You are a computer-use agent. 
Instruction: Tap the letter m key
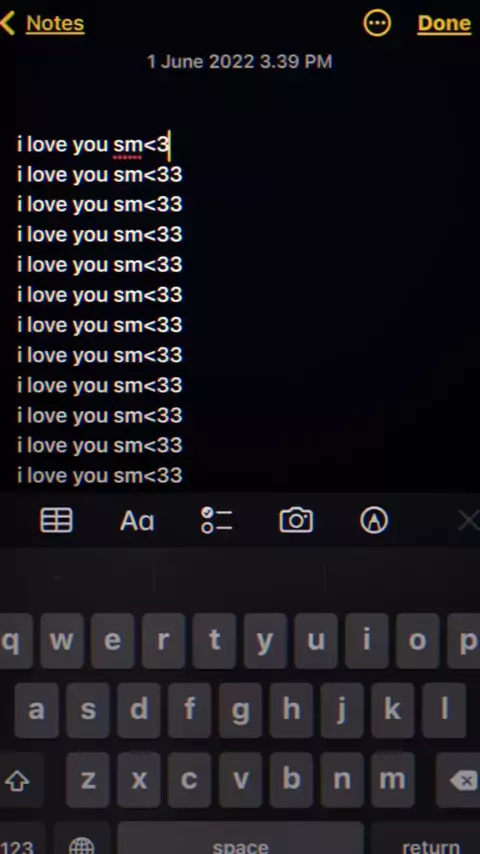point(393,780)
